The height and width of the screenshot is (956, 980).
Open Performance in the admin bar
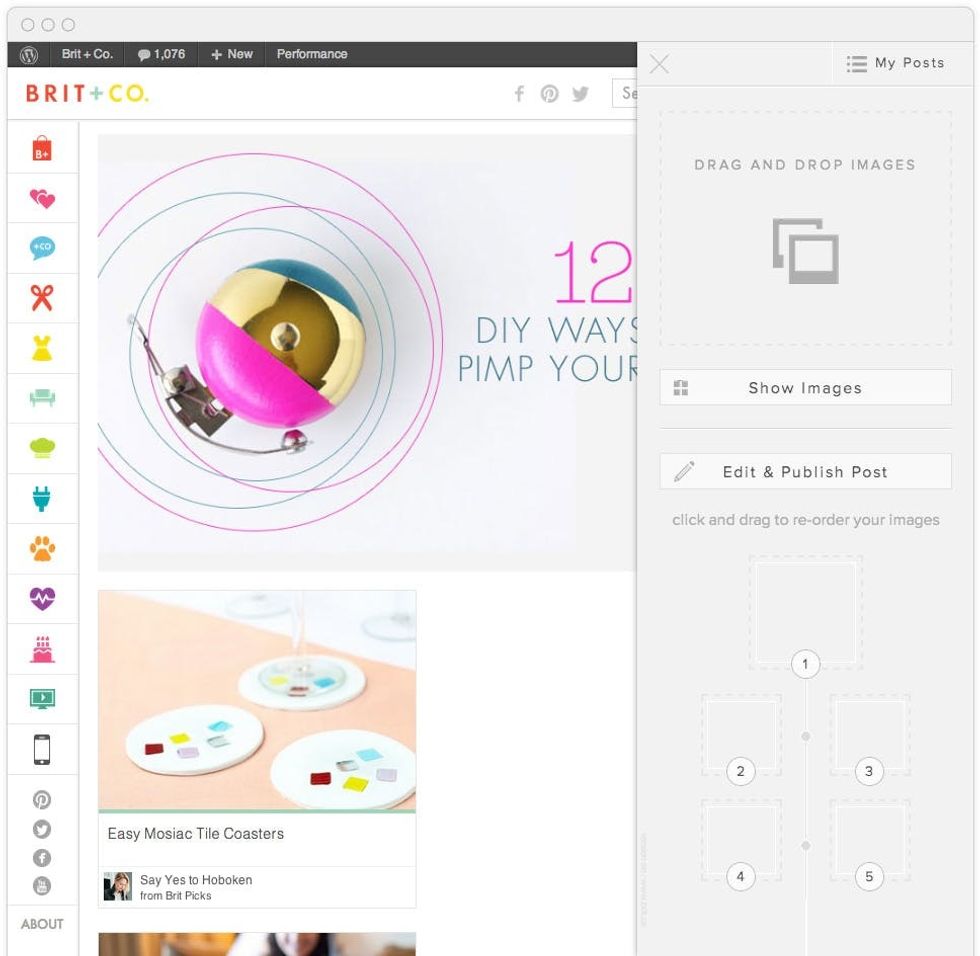tap(312, 54)
